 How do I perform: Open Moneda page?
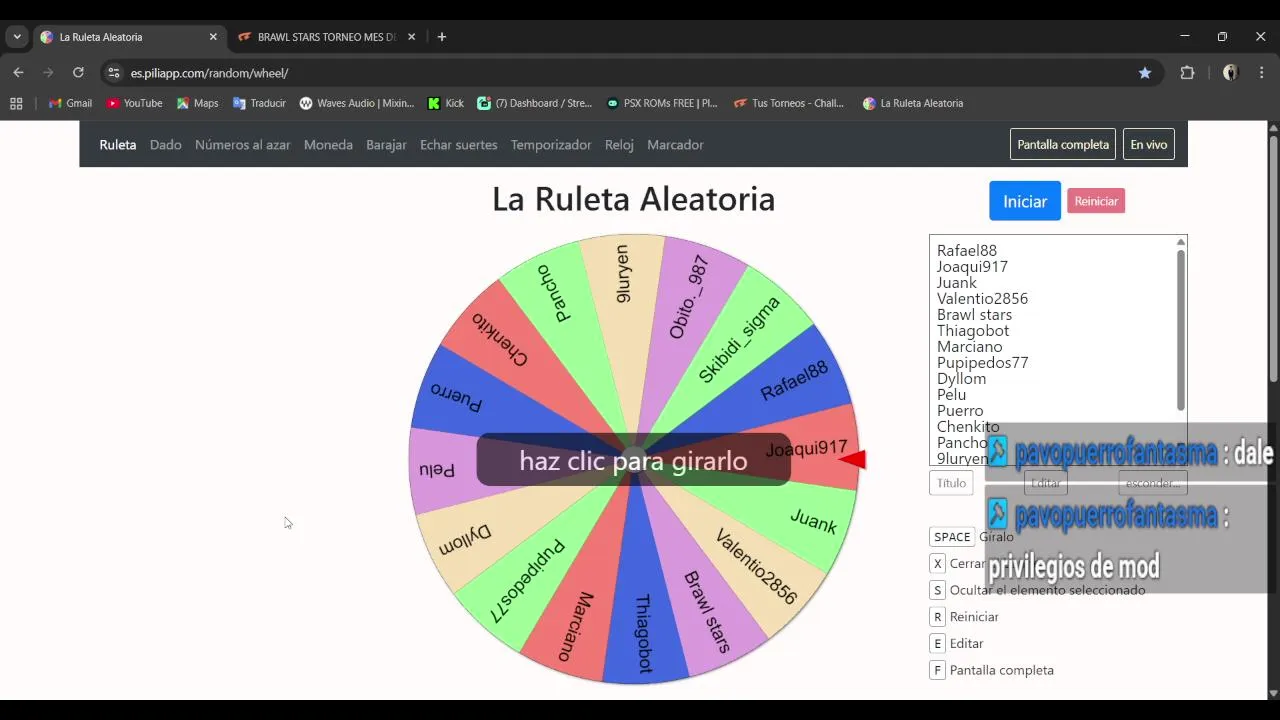[328, 145]
